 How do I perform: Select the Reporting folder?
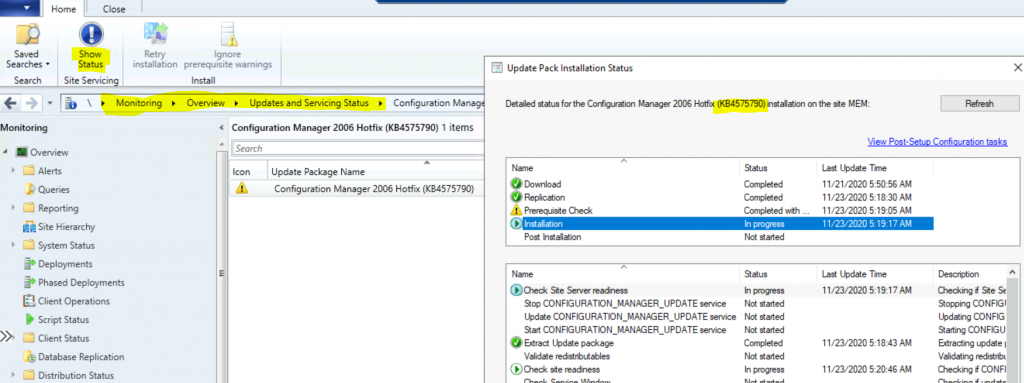[57, 208]
